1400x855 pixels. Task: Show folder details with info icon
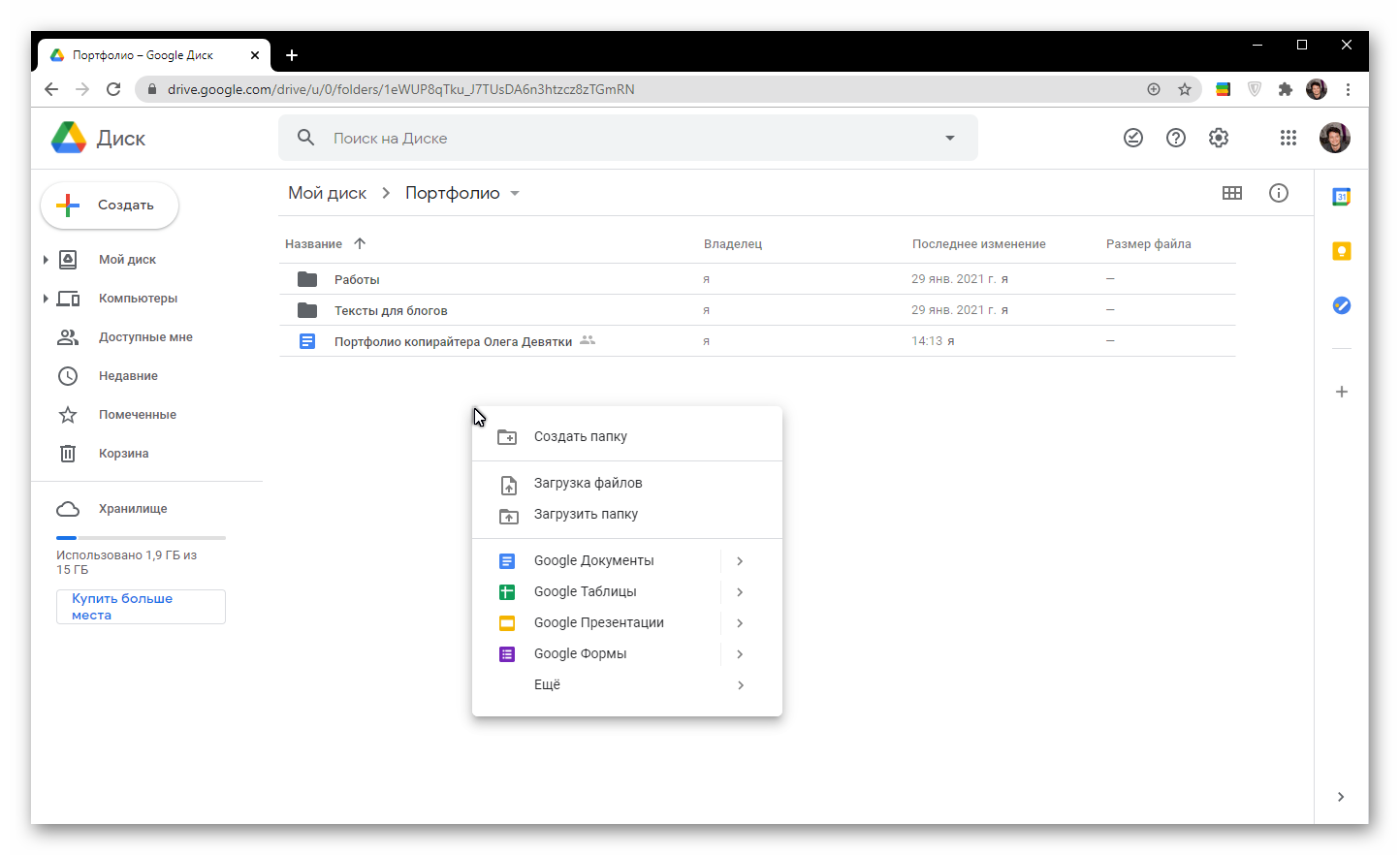tap(1279, 193)
